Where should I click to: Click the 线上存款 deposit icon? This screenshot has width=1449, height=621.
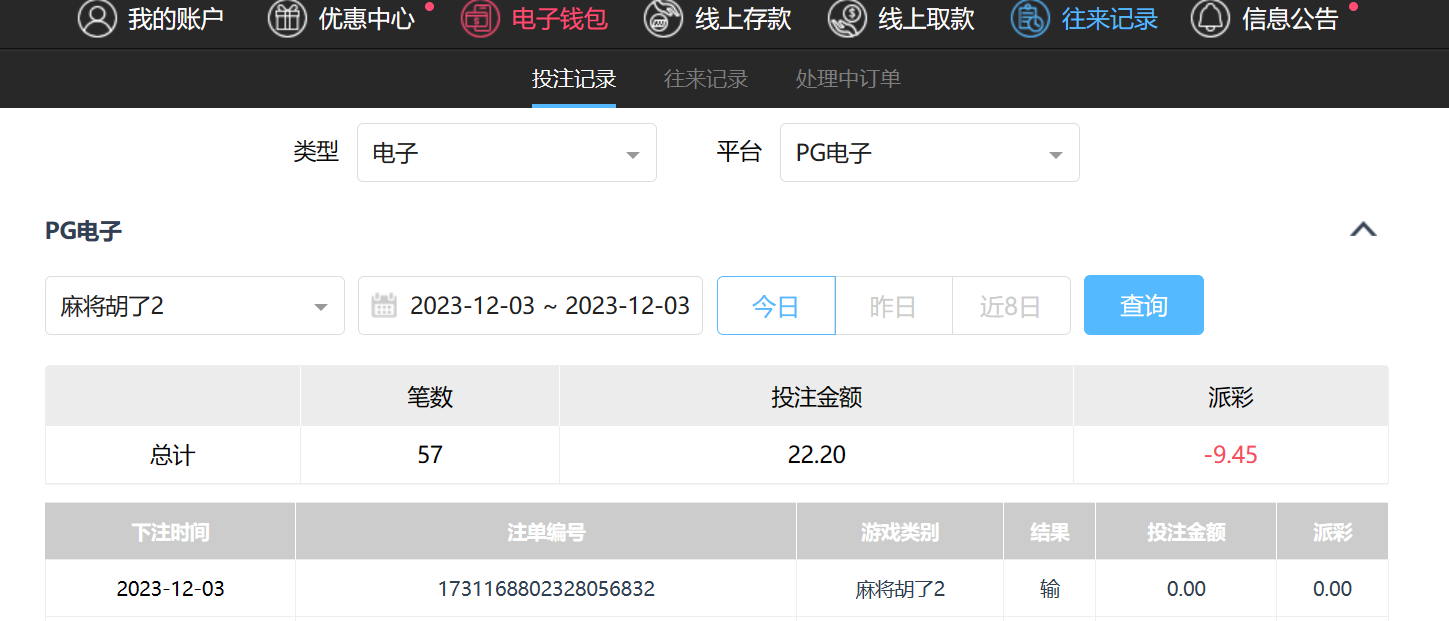[663, 19]
